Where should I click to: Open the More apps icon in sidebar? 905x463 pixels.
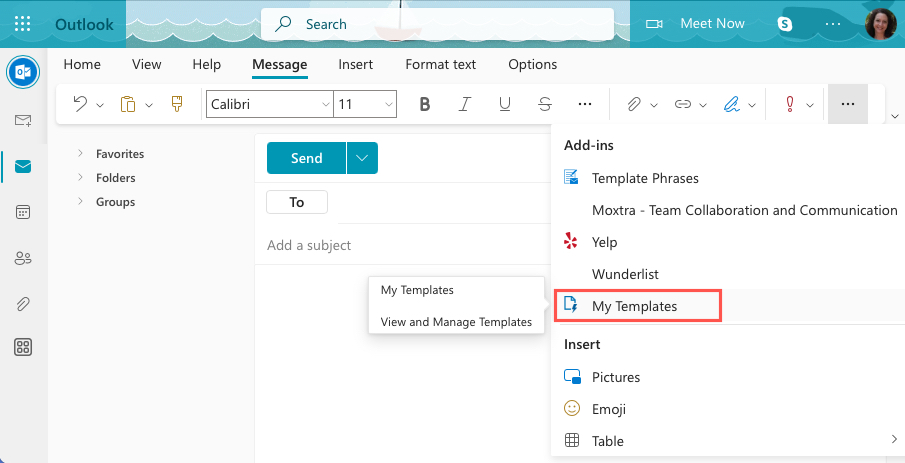point(23,347)
